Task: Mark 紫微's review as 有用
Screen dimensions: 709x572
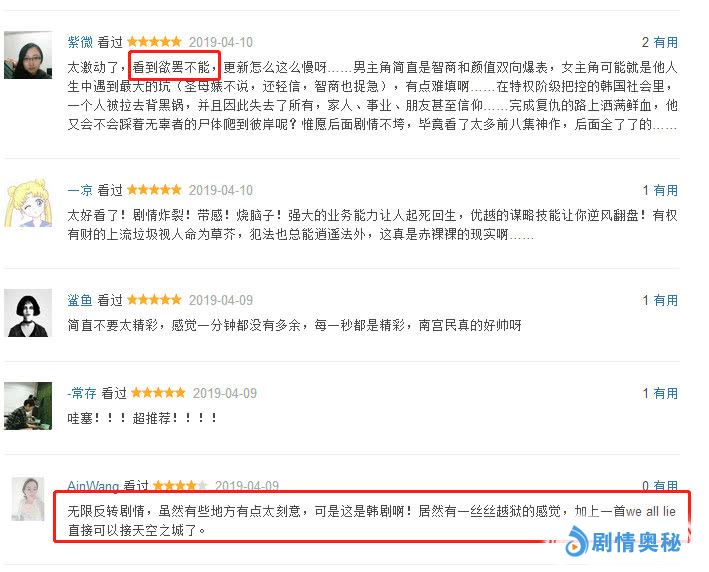Action: [666, 42]
